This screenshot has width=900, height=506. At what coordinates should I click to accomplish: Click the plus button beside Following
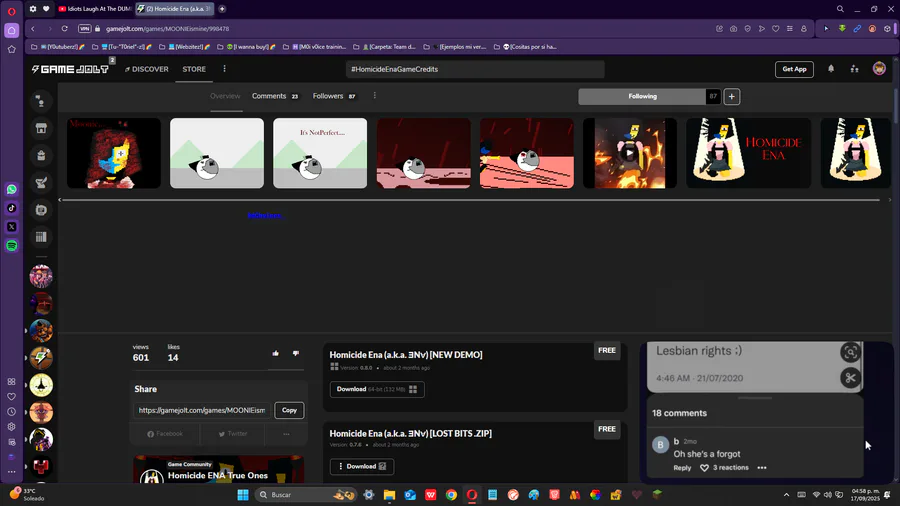coord(732,96)
